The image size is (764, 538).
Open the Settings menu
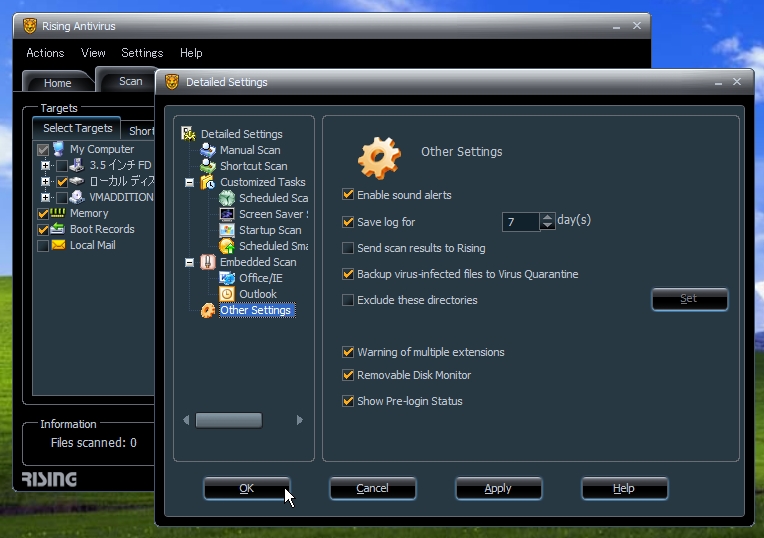142,53
